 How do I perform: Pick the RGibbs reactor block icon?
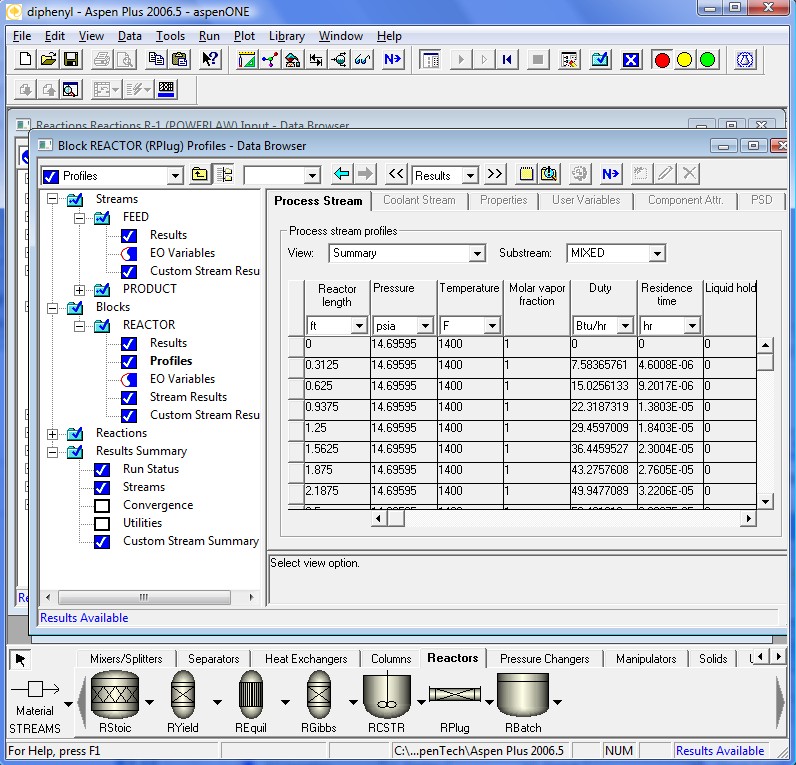[318, 695]
